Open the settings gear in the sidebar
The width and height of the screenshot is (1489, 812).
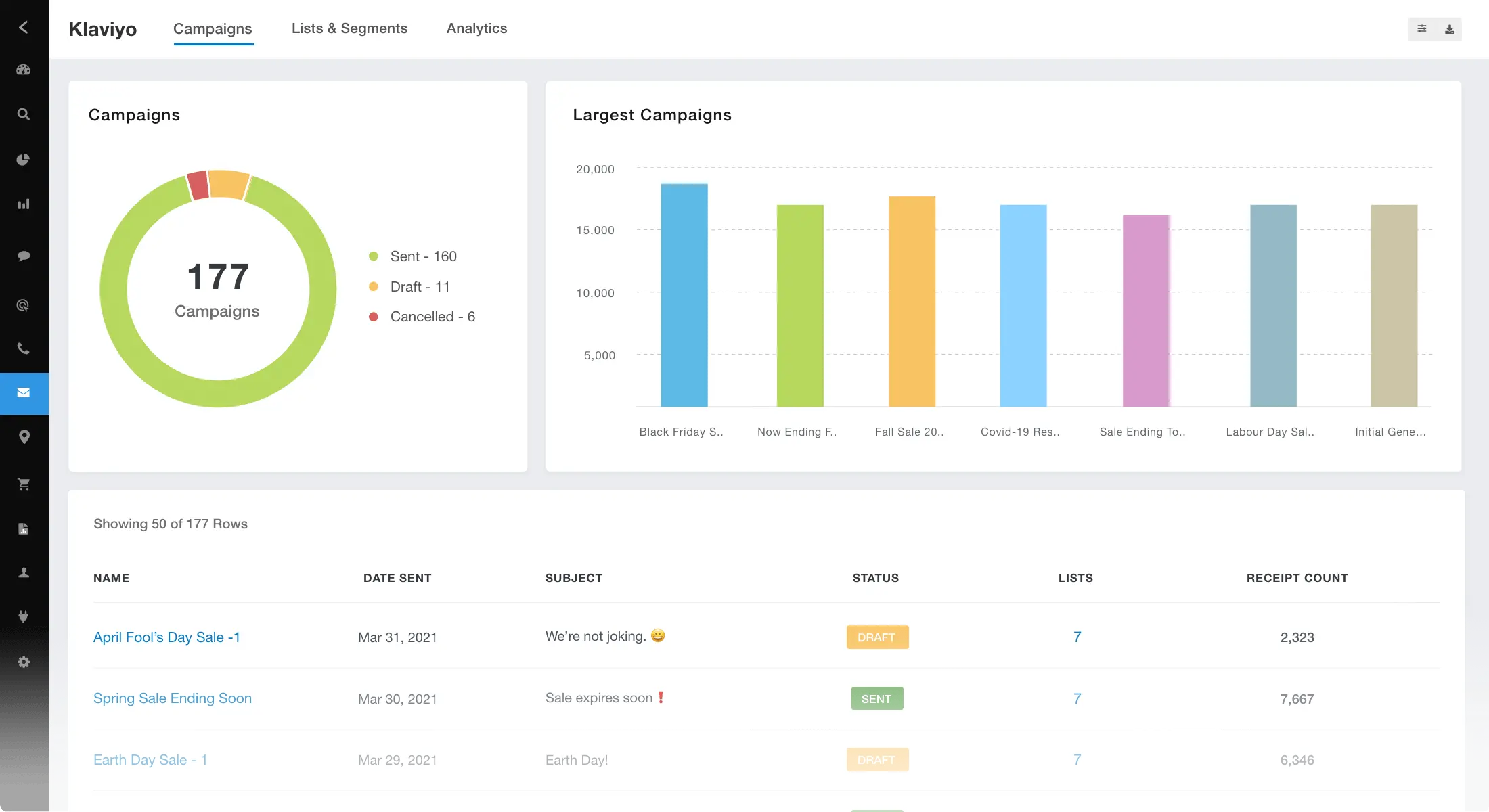pos(24,661)
